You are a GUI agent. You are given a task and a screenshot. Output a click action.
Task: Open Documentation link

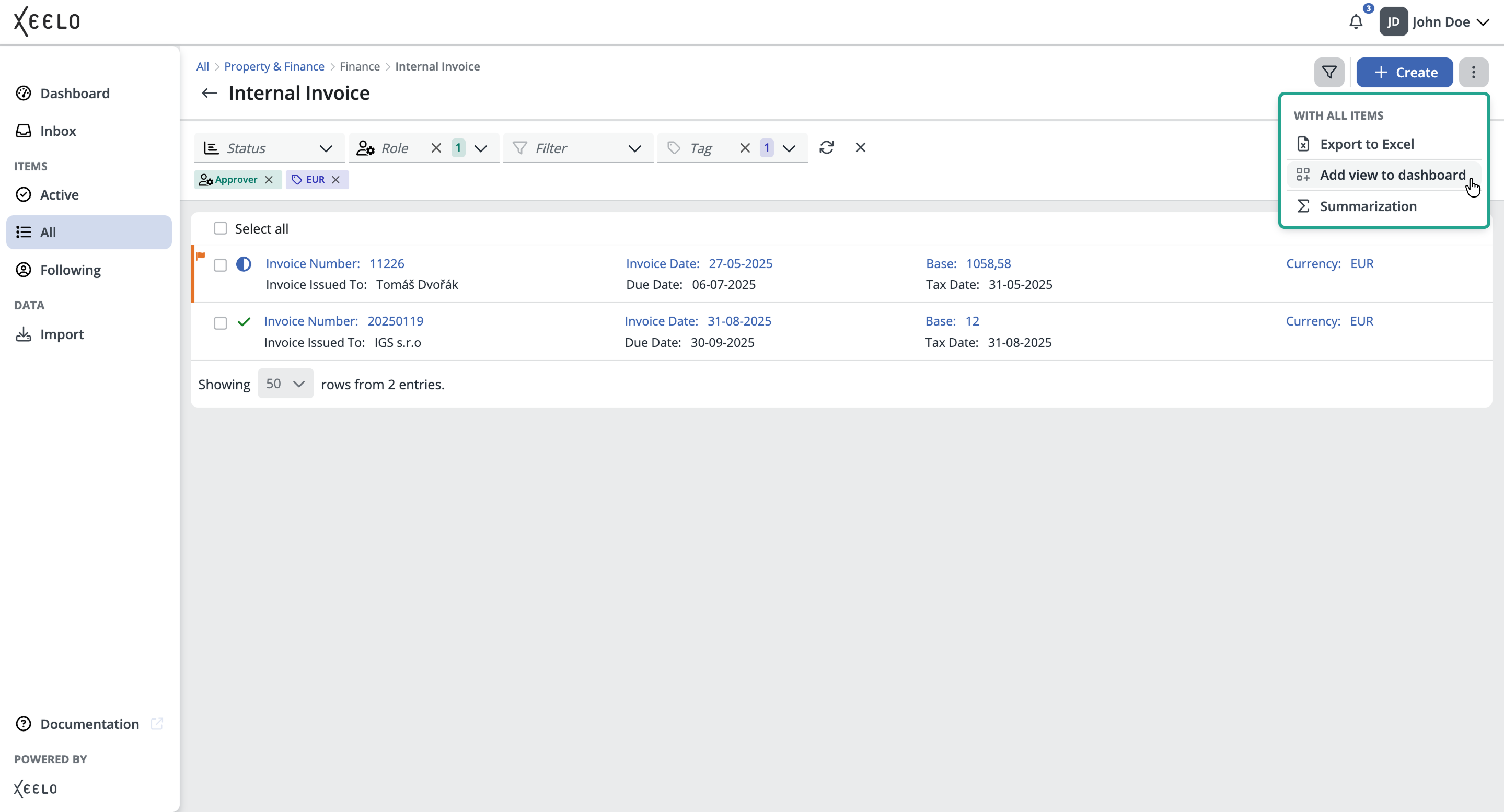[x=89, y=724]
